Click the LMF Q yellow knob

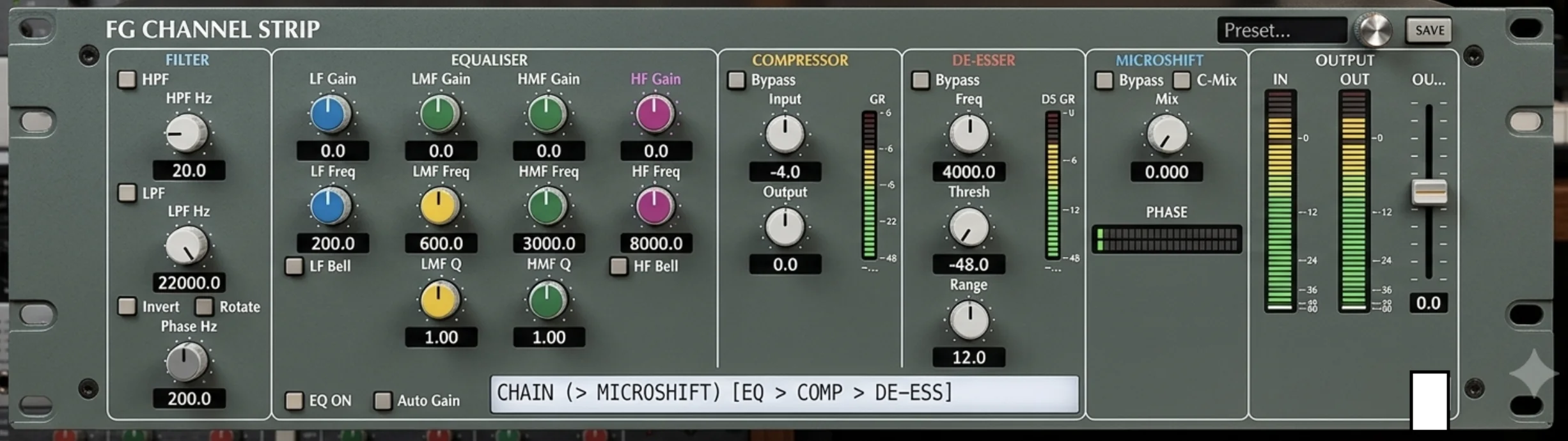[x=440, y=300]
